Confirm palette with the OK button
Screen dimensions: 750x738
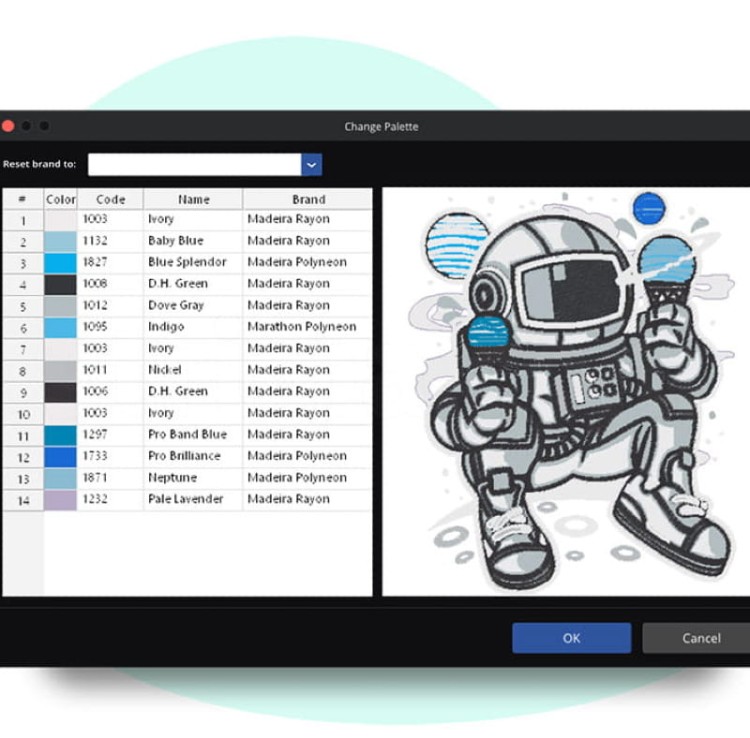(572, 638)
